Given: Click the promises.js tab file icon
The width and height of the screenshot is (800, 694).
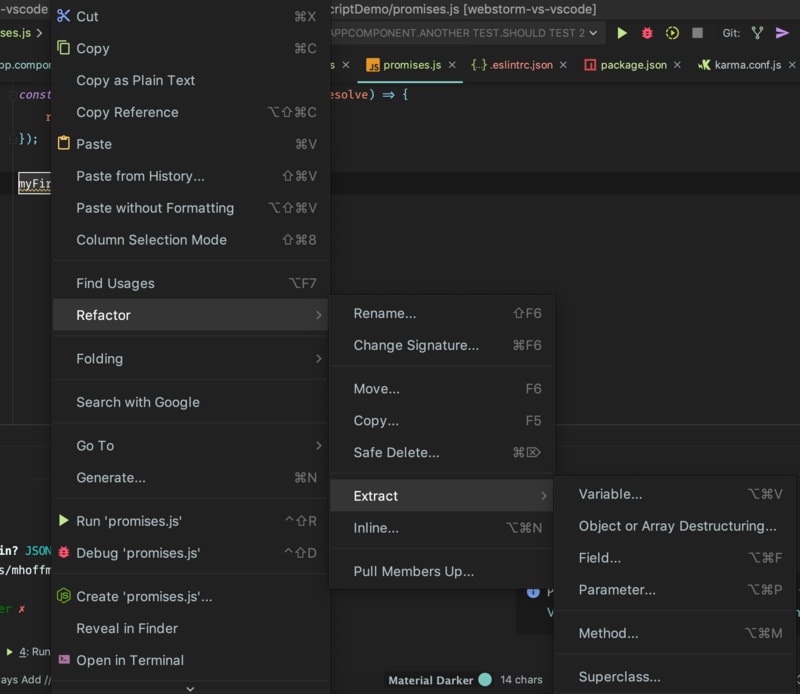Looking at the screenshot, I should point(373,65).
